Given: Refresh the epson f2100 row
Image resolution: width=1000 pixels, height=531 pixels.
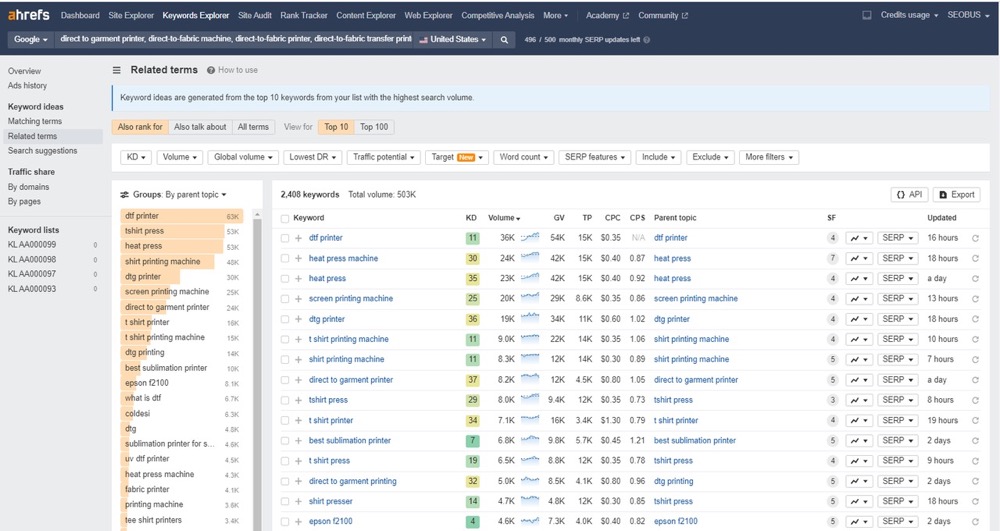Looking at the screenshot, I should pyautogui.click(x=975, y=521).
